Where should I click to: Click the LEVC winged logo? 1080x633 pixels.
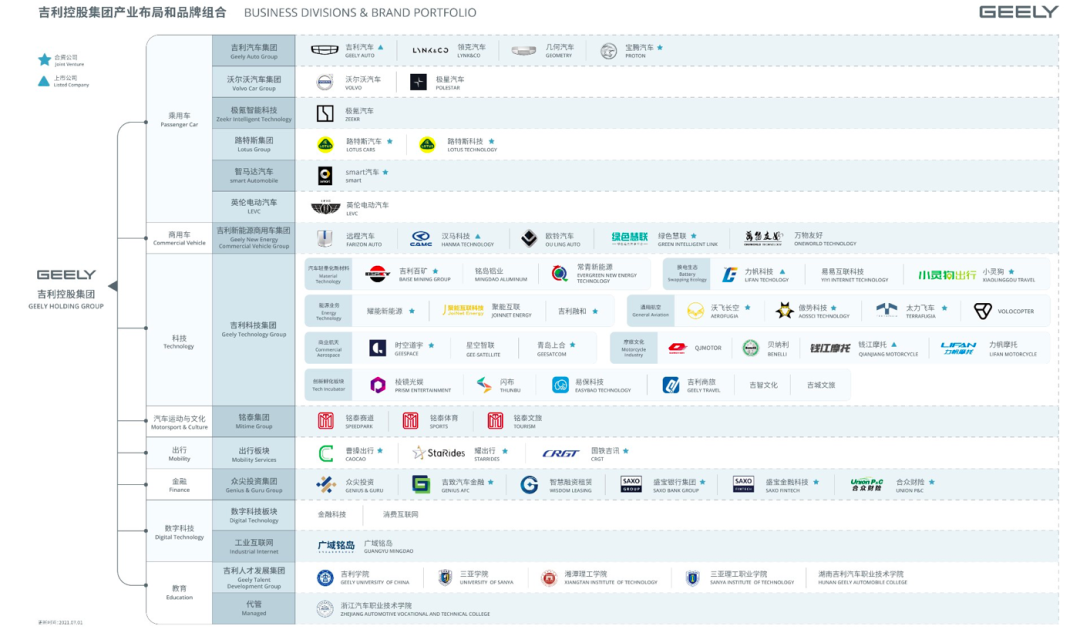pyautogui.click(x=325, y=207)
